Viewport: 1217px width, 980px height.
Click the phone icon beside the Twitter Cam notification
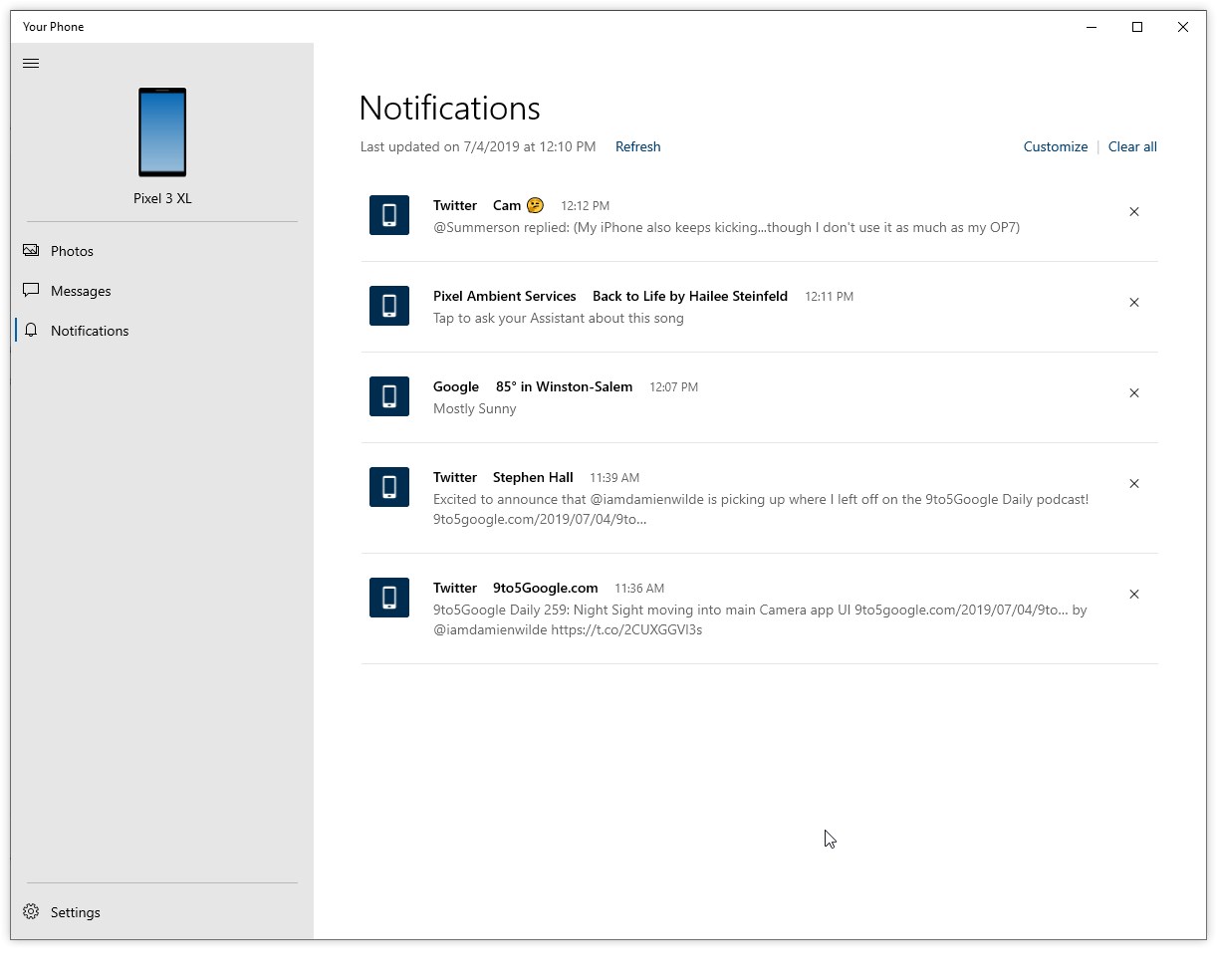click(389, 215)
